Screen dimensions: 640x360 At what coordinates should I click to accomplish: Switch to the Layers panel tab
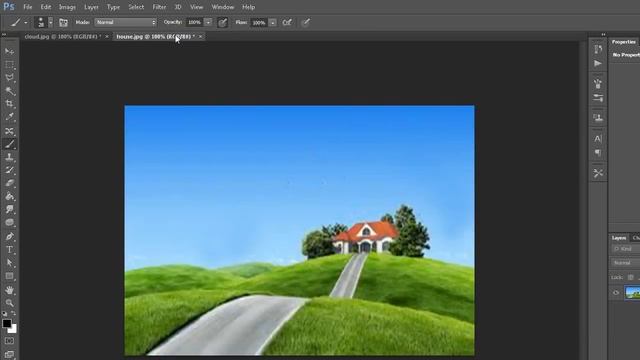(x=619, y=238)
